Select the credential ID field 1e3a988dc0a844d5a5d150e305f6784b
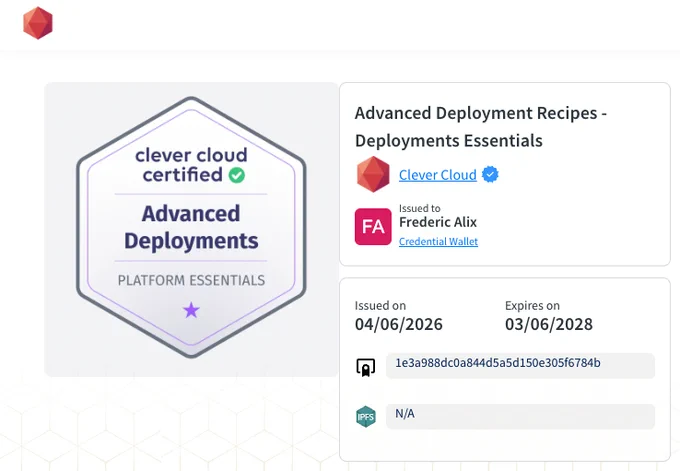 tap(520, 366)
